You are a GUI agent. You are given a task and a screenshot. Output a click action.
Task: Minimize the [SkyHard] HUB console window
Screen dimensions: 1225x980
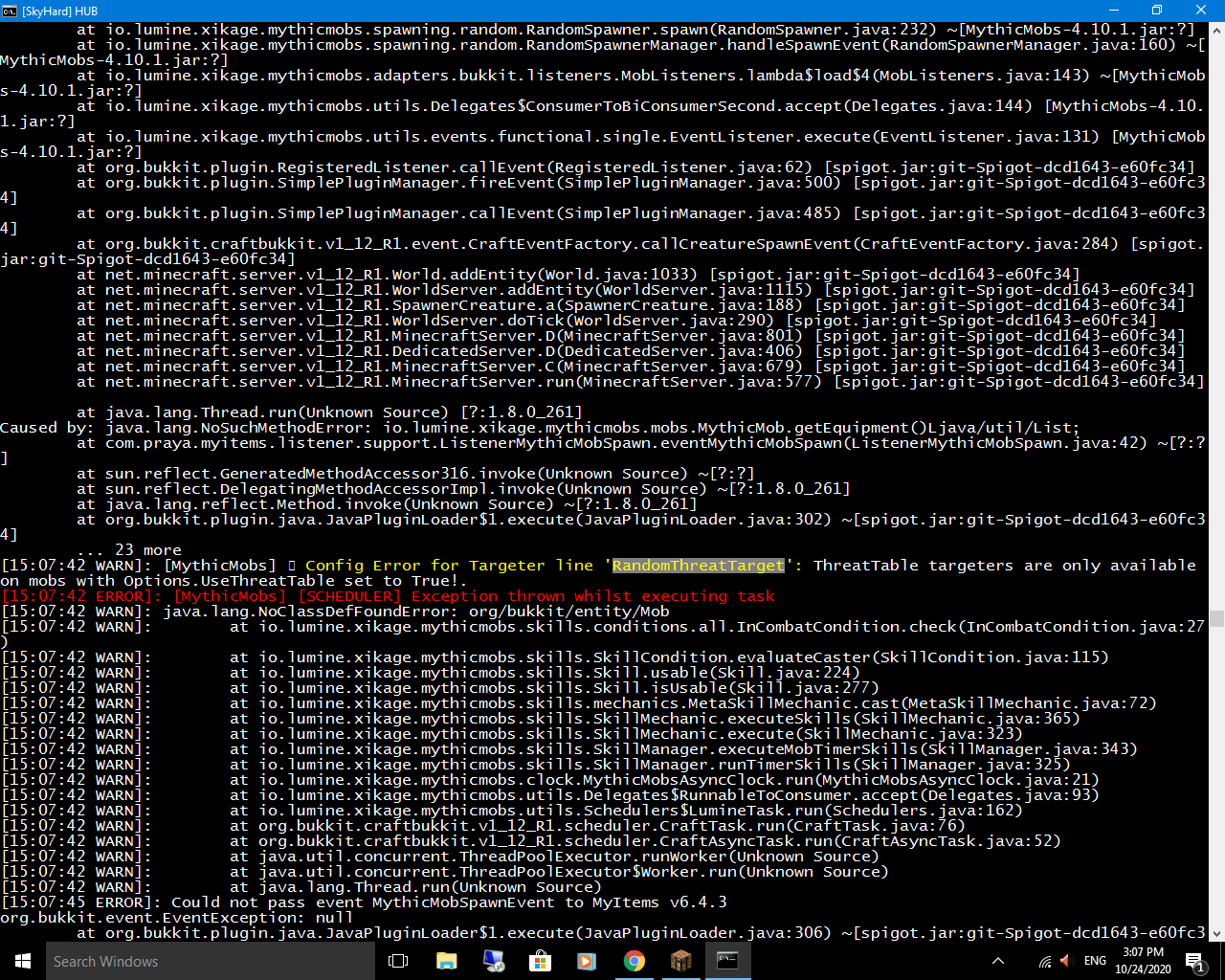point(1114,10)
